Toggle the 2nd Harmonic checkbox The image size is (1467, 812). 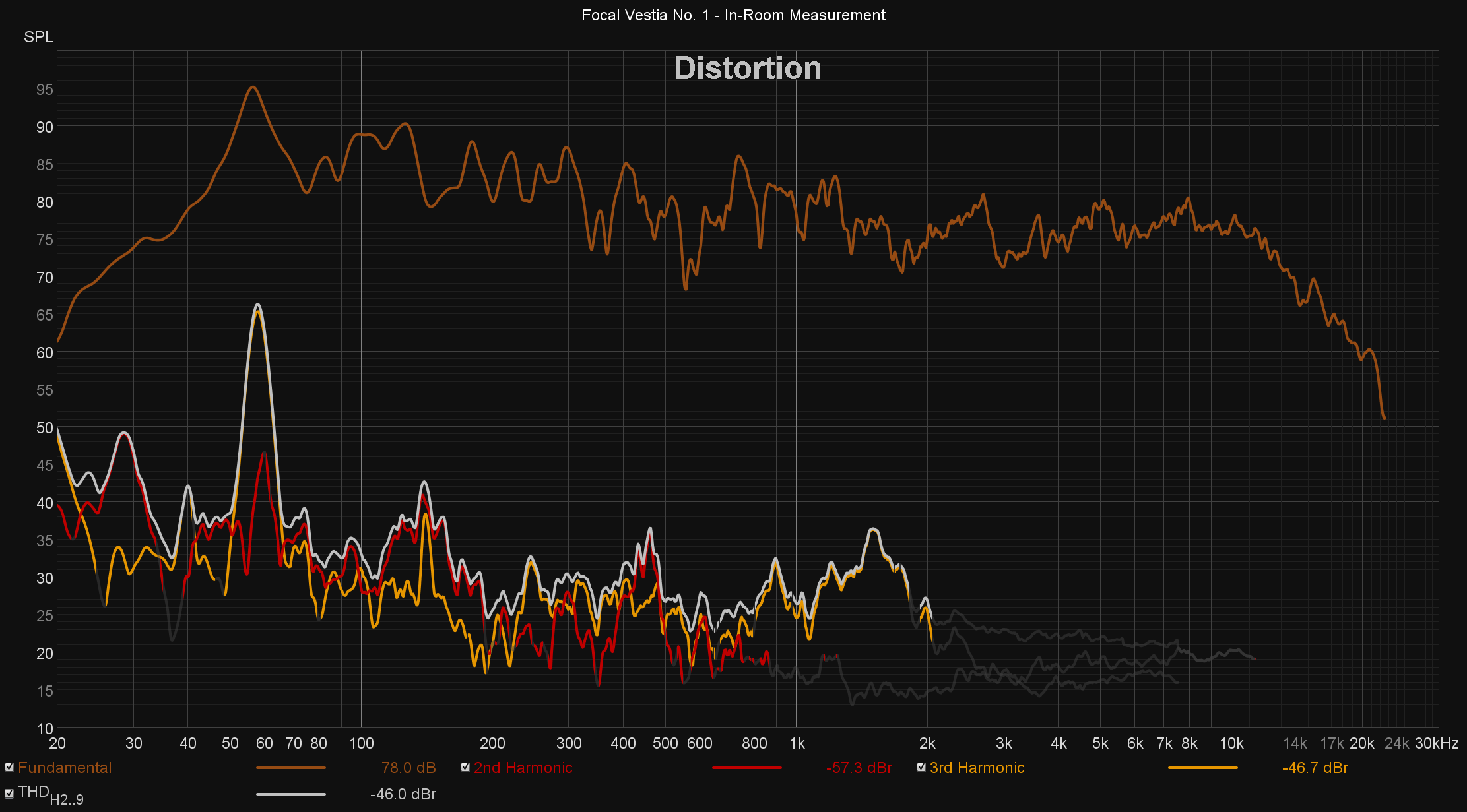coord(465,767)
